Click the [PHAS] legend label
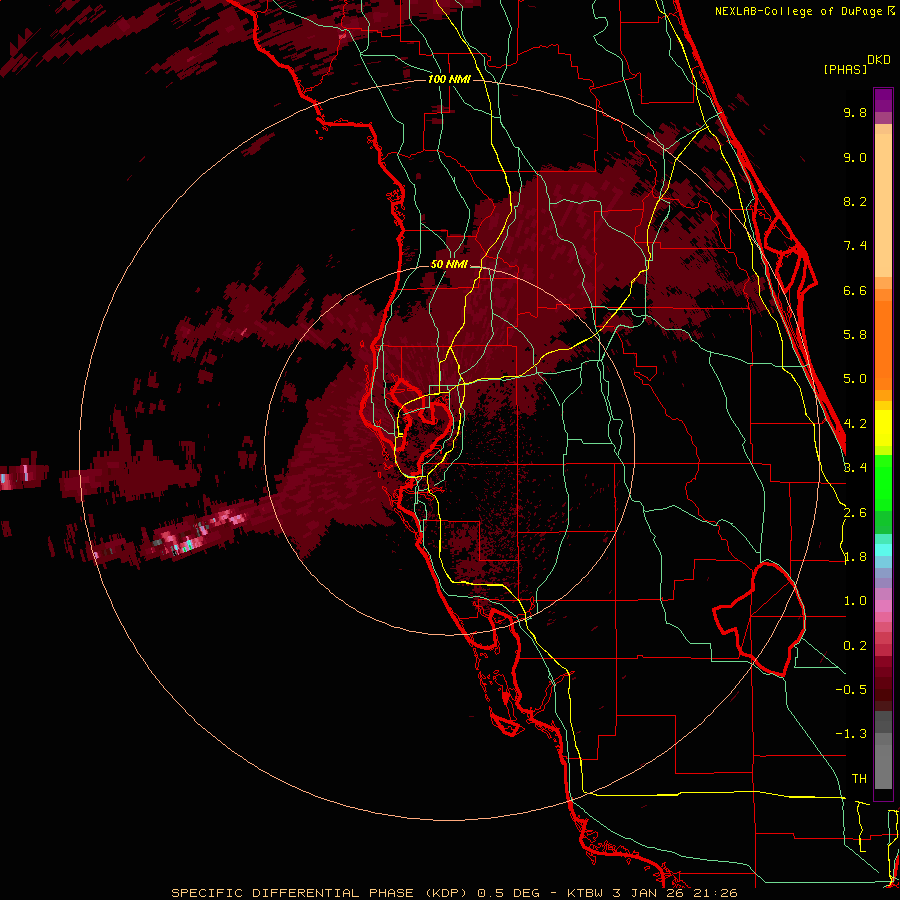Viewport: 900px width, 900px height. (845, 69)
